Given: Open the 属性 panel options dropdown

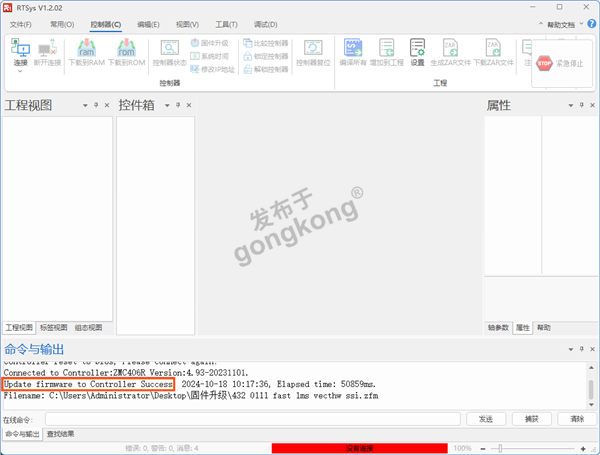Looking at the screenshot, I should tap(571, 105).
